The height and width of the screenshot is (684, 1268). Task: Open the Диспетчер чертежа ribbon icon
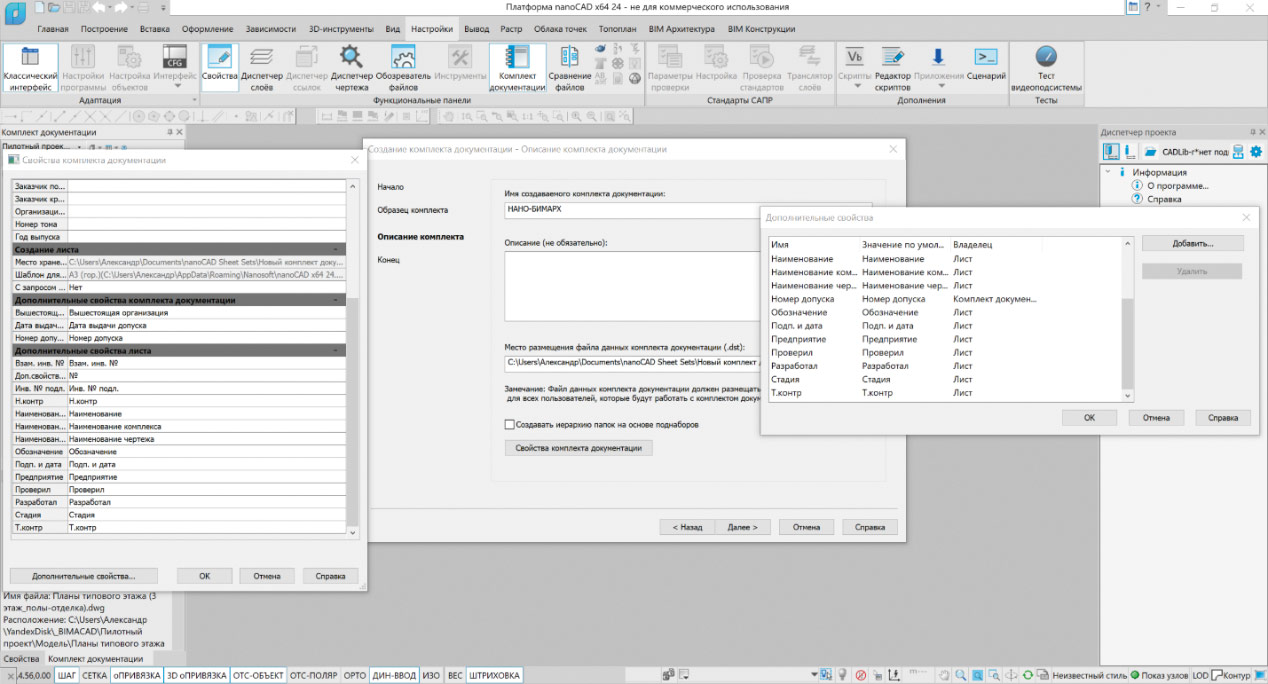coord(351,68)
